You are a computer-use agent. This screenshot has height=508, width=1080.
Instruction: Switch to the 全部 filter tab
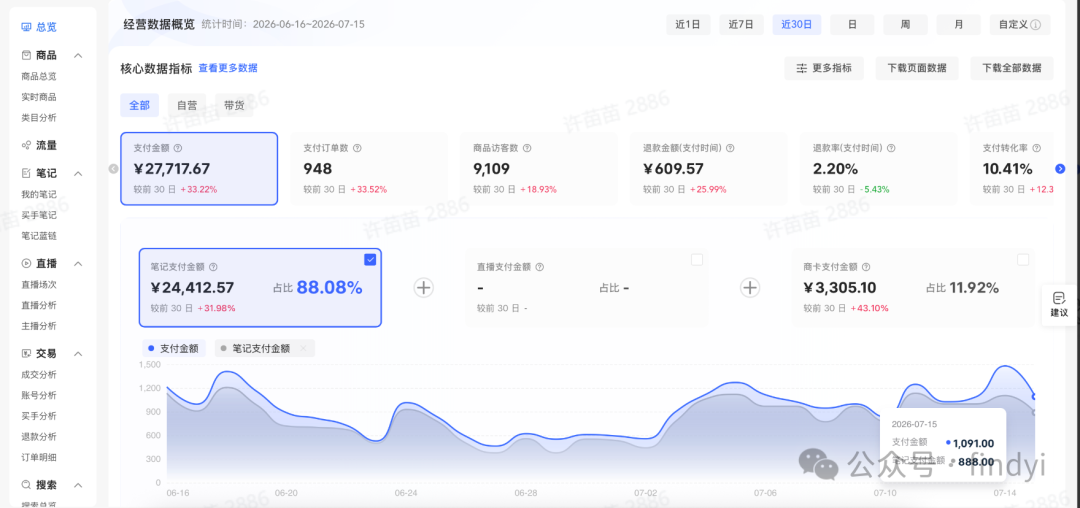pos(139,105)
